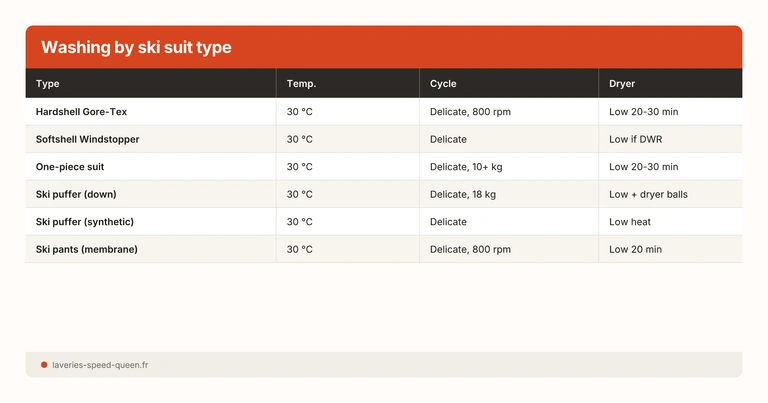Viewport: 768px width, 403px height.
Task: Click the "Low + dryer balls" cell
Action: [648, 194]
